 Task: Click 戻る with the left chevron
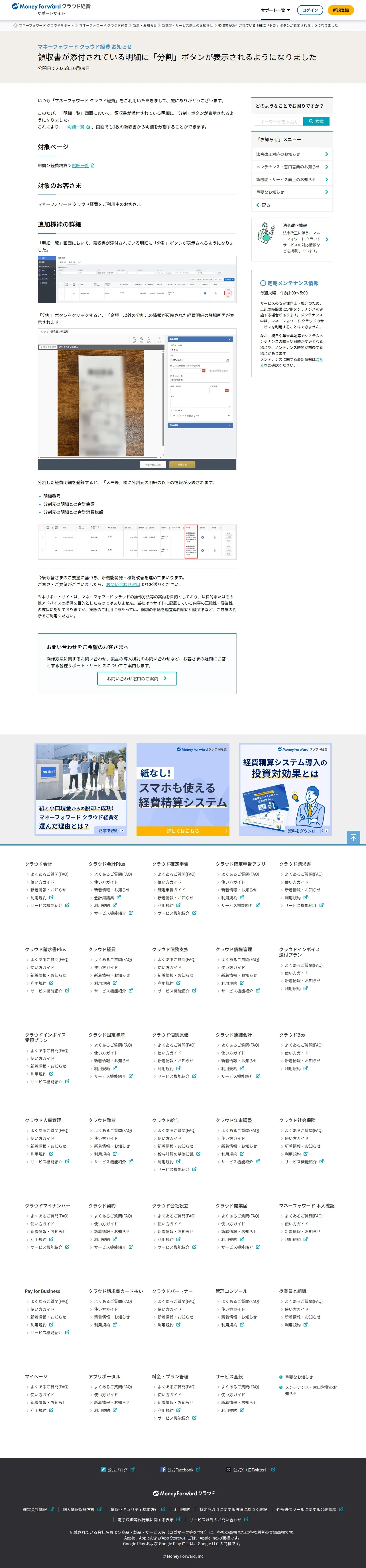click(263, 205)
